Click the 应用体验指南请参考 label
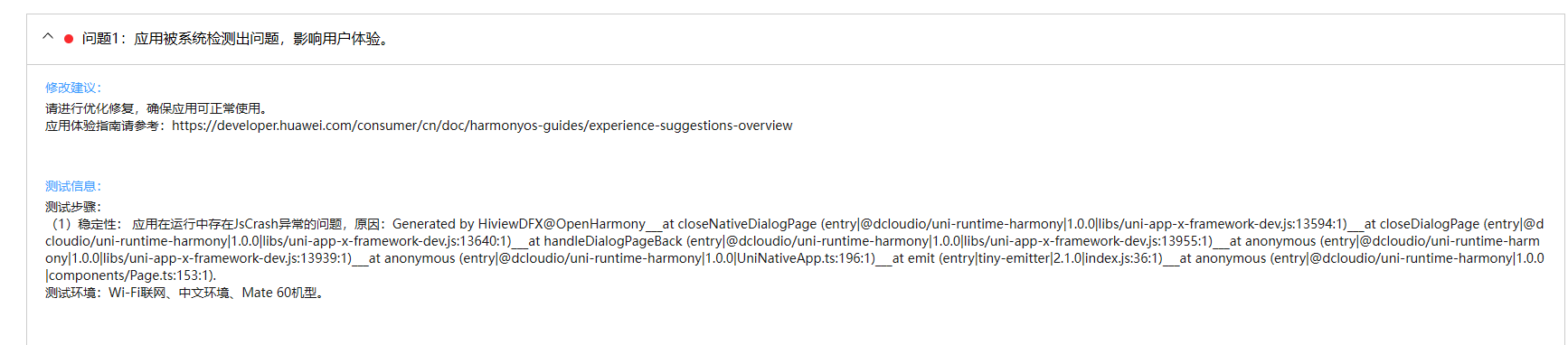1568x345 pixels. 107,126
